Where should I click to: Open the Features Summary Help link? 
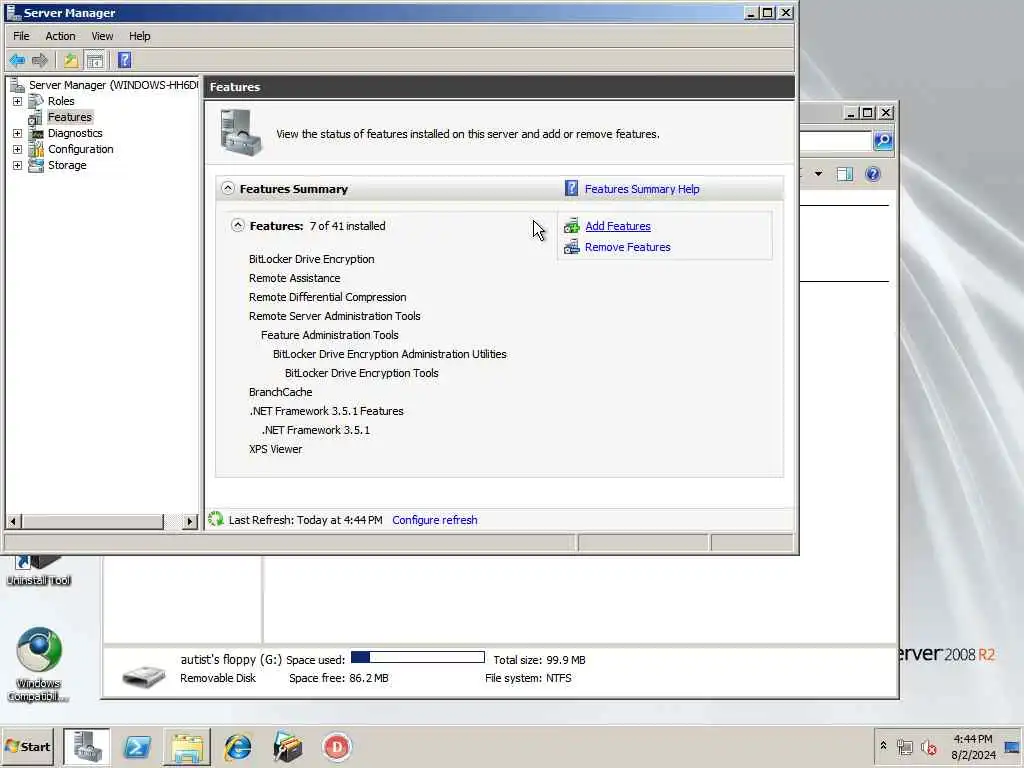click(x=642, y=189)
